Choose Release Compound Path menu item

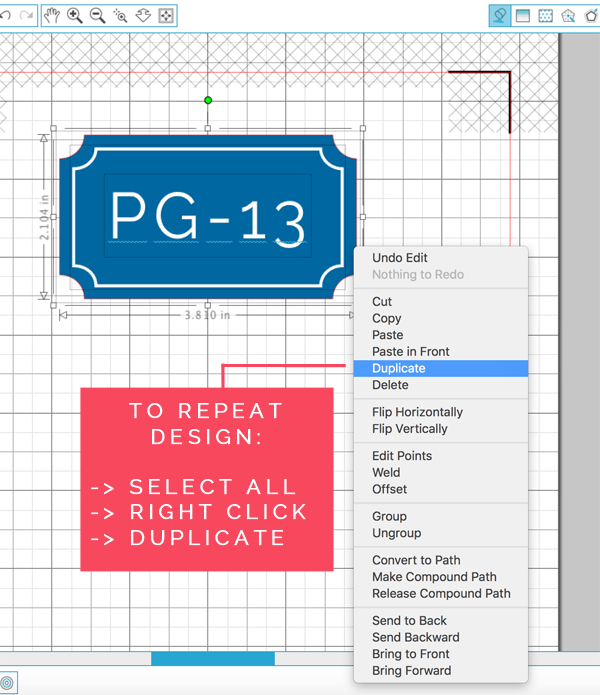tap(441, 593)
